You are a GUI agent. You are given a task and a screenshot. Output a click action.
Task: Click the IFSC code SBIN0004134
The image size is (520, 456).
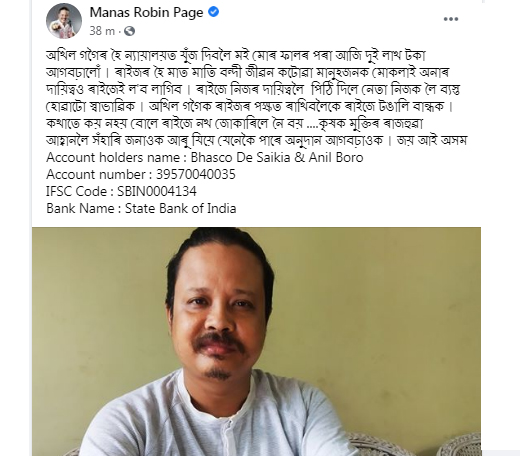pos(157,191)
